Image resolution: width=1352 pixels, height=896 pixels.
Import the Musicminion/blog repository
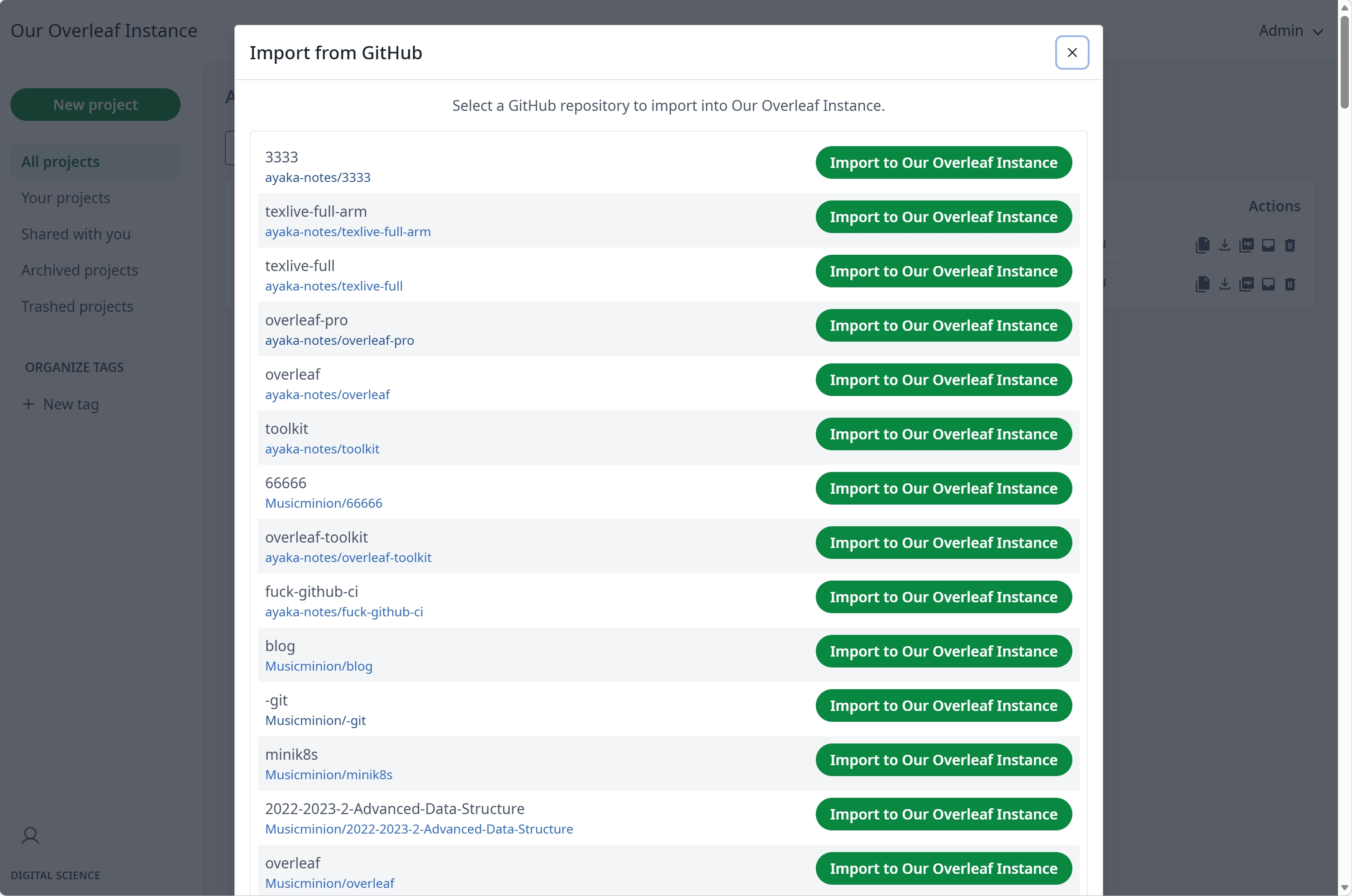click(943, 652)
